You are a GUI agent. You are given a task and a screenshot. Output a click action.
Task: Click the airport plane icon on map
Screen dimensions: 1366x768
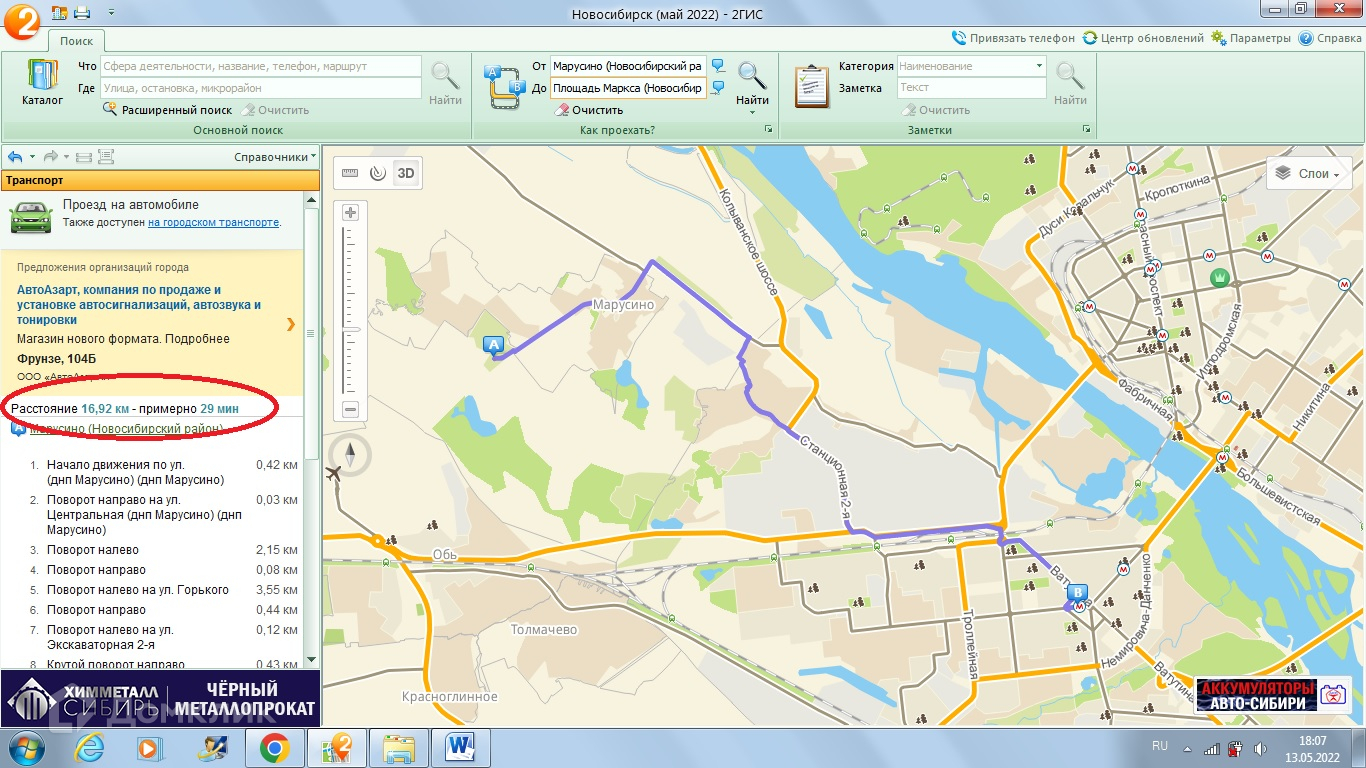(334, 473)
